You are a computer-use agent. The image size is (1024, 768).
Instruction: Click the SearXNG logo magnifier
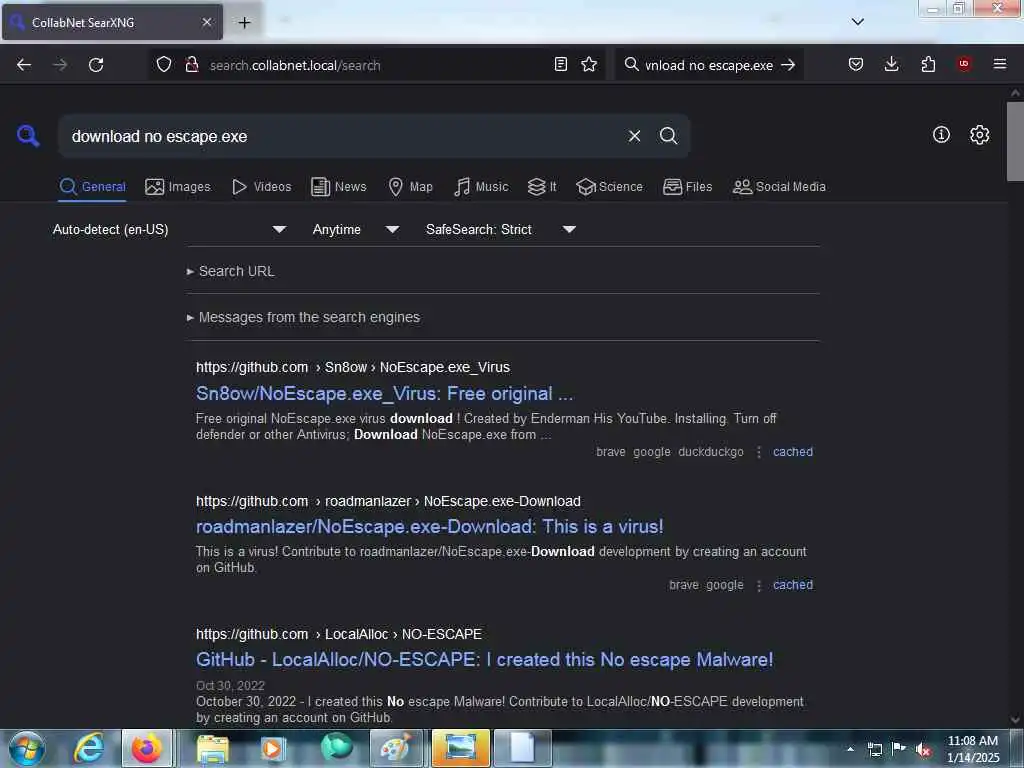pos(28,136)
